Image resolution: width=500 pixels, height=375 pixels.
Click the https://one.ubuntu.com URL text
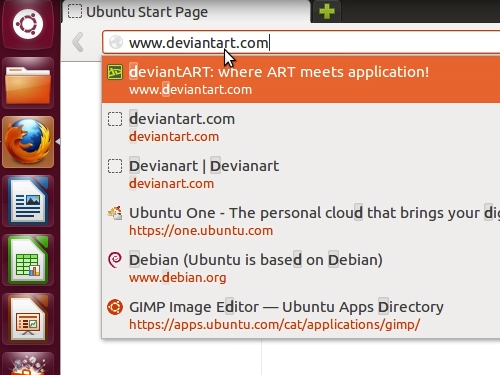pyautogui.click(x=201, y=231)
